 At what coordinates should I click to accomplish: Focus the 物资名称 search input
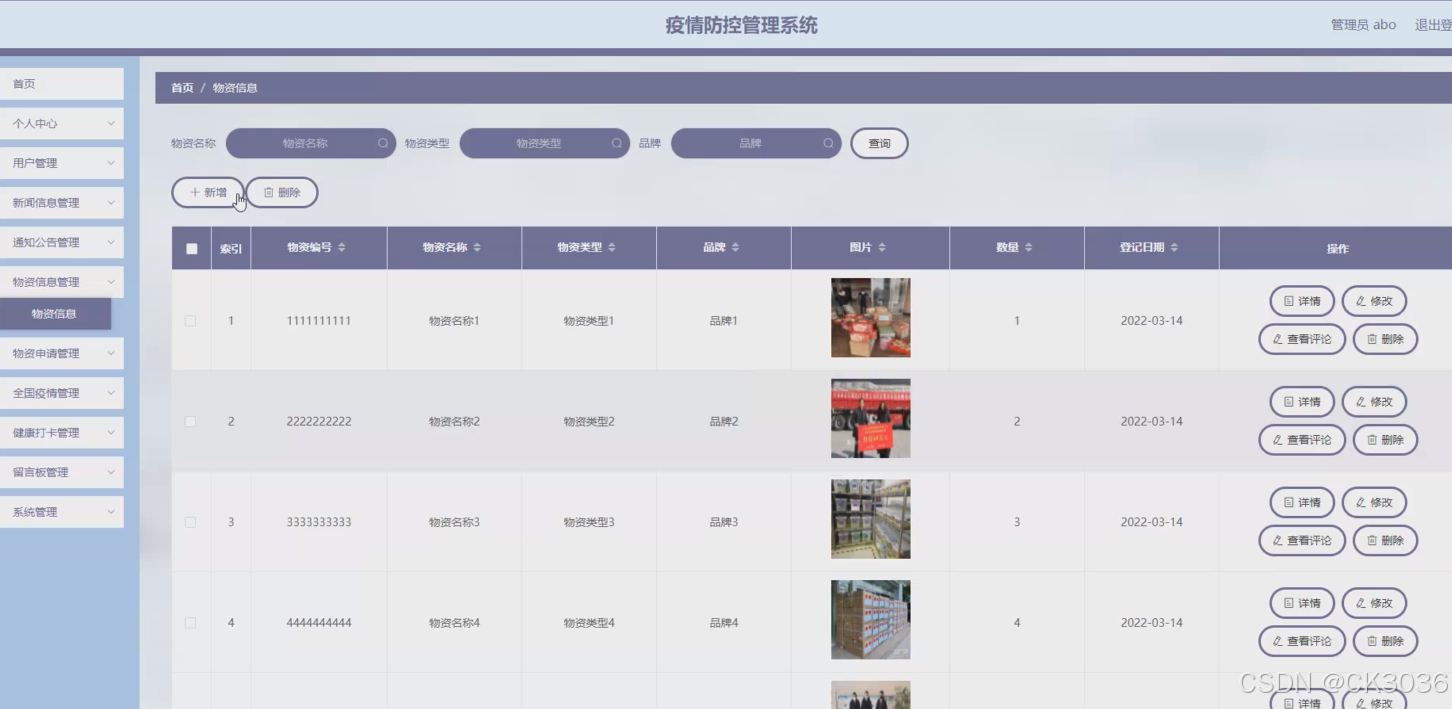[x=310, y=143]
